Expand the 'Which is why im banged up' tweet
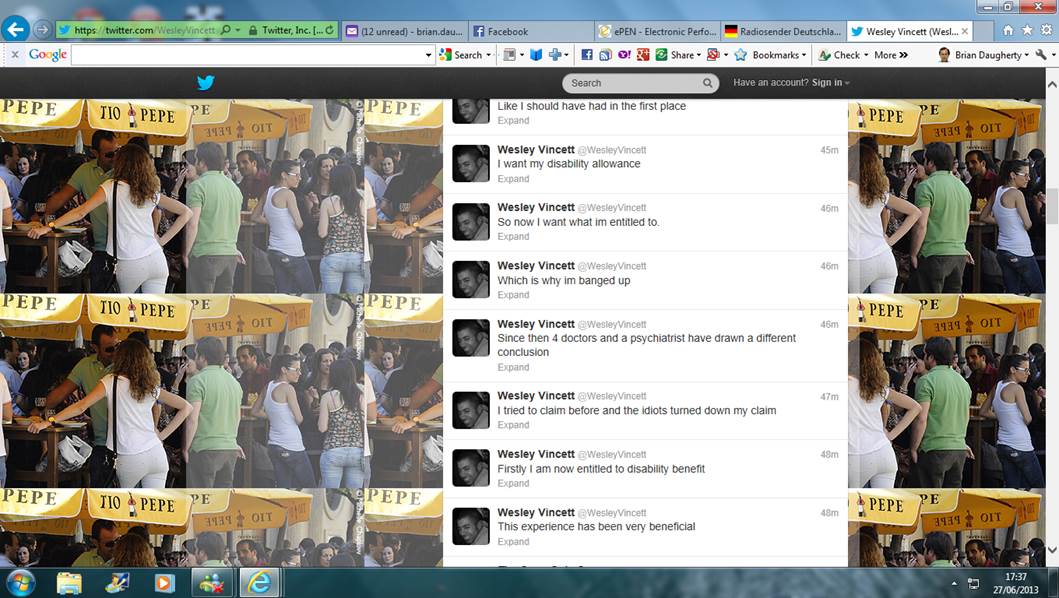 click(513, 295)
